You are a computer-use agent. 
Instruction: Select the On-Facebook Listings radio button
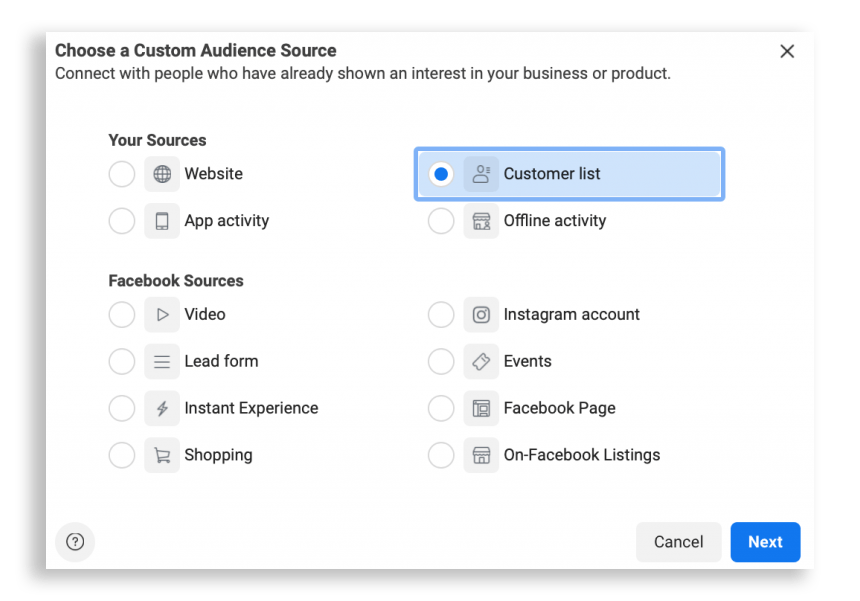441,455
